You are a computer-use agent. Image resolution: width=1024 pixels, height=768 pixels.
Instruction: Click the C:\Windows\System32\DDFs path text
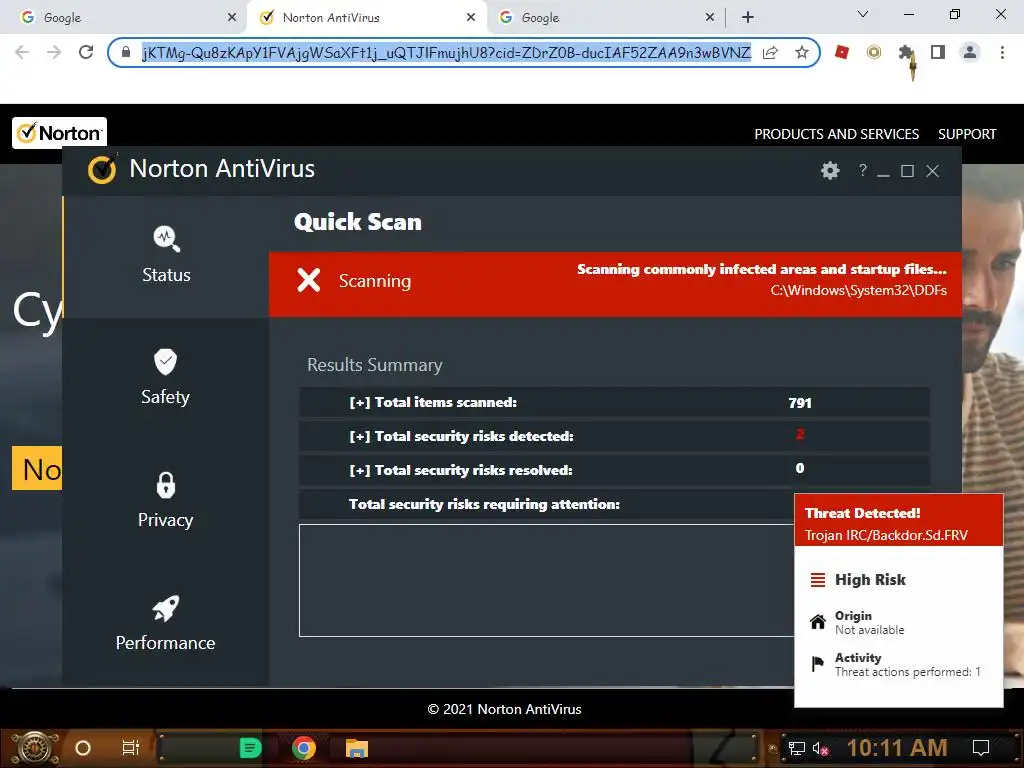pyautogui.click(x=858, y=290)
